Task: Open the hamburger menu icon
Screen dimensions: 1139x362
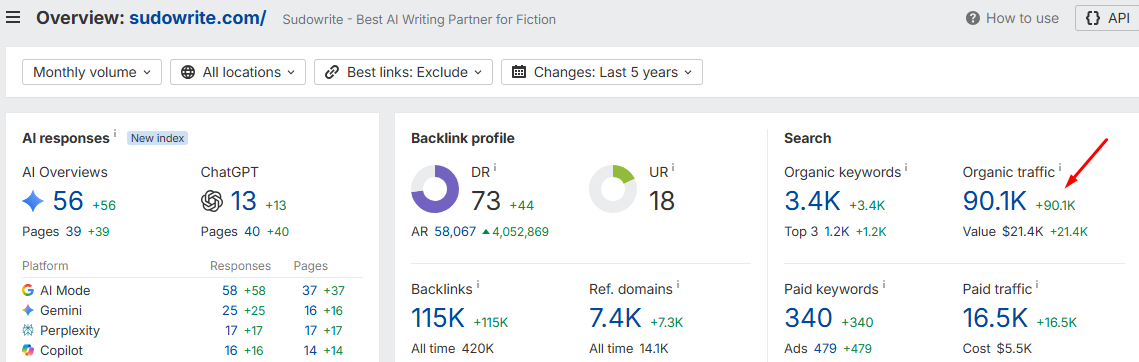Action: [x=12, y=17]
